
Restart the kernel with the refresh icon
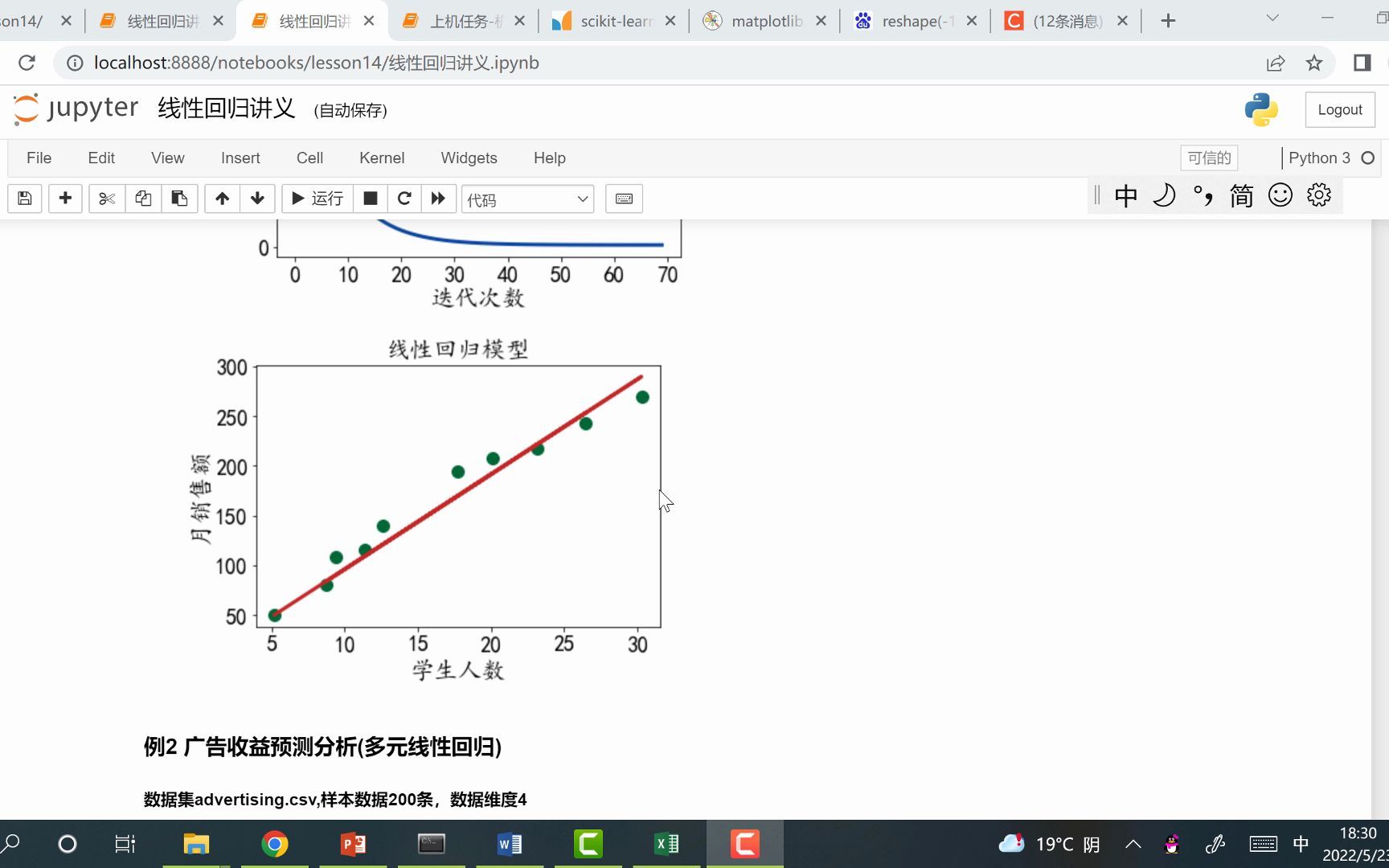[x=404, y=199]
